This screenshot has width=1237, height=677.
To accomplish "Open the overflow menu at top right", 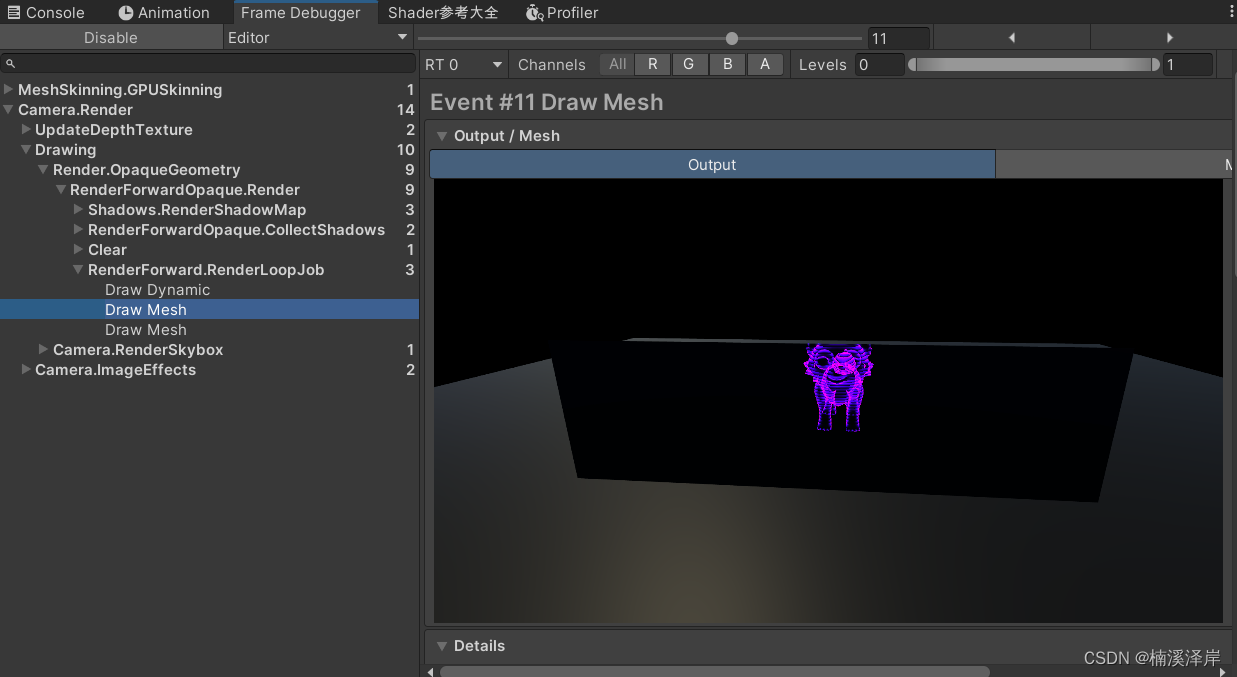I will [1230, 9].
